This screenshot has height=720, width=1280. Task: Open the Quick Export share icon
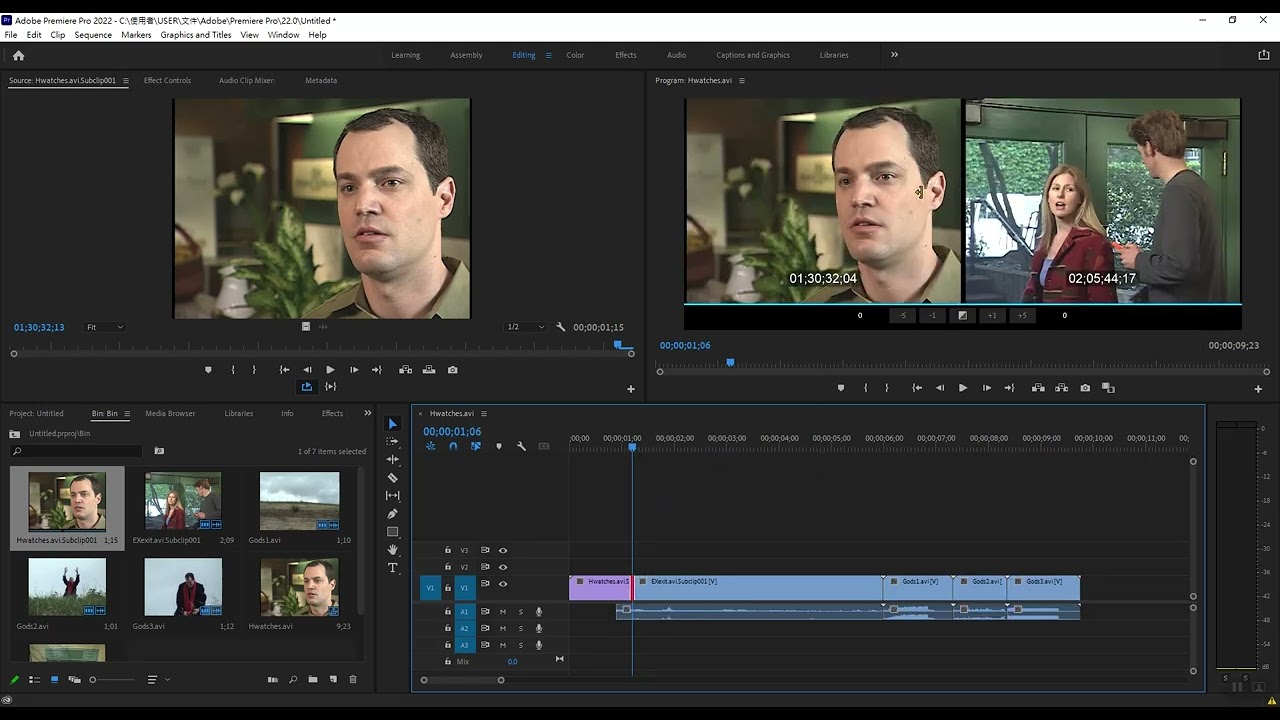[1263, 55]
